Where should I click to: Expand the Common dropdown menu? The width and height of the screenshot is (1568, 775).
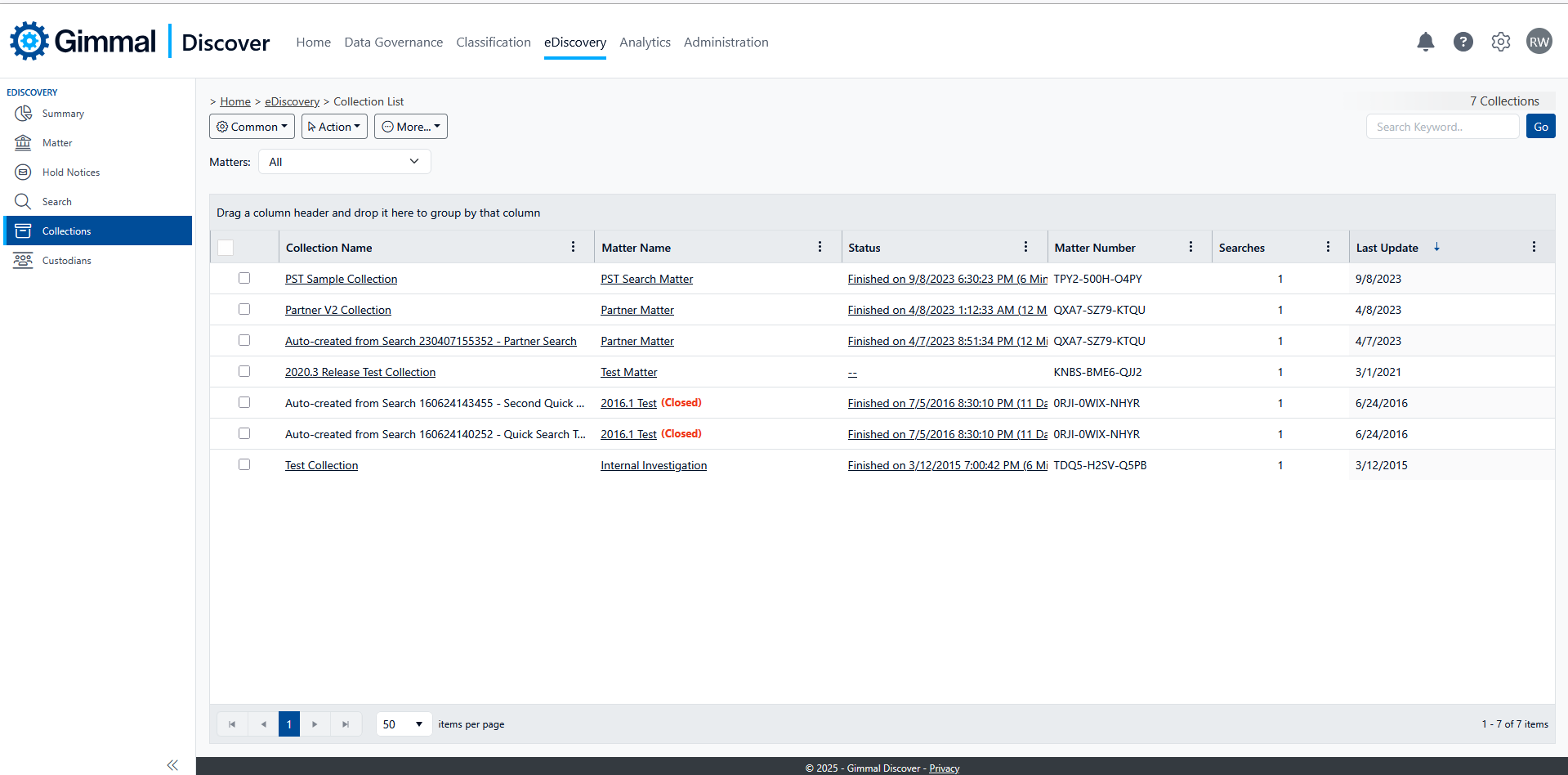coord(252,127)
